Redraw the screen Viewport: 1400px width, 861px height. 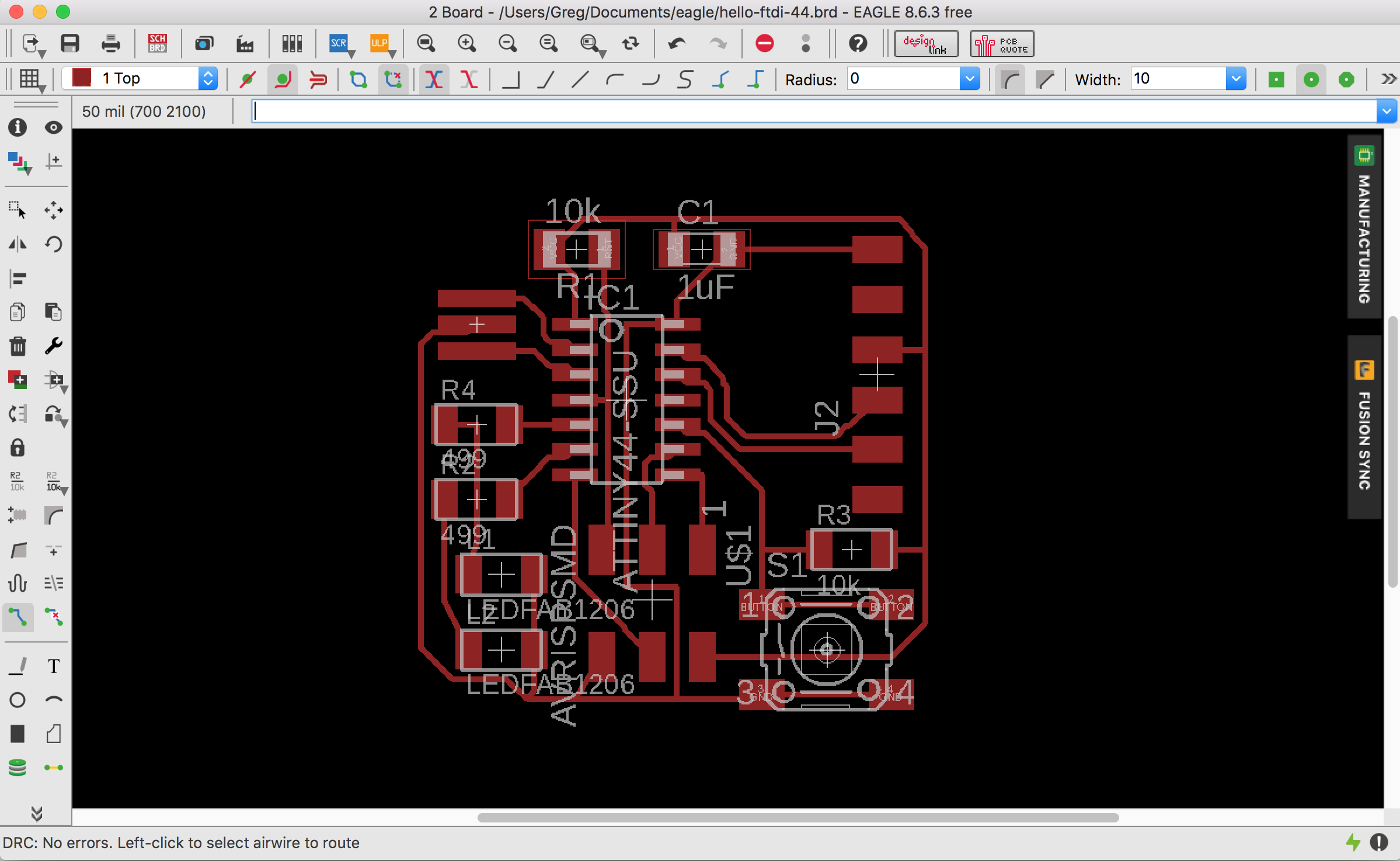[x=631, y=44]
